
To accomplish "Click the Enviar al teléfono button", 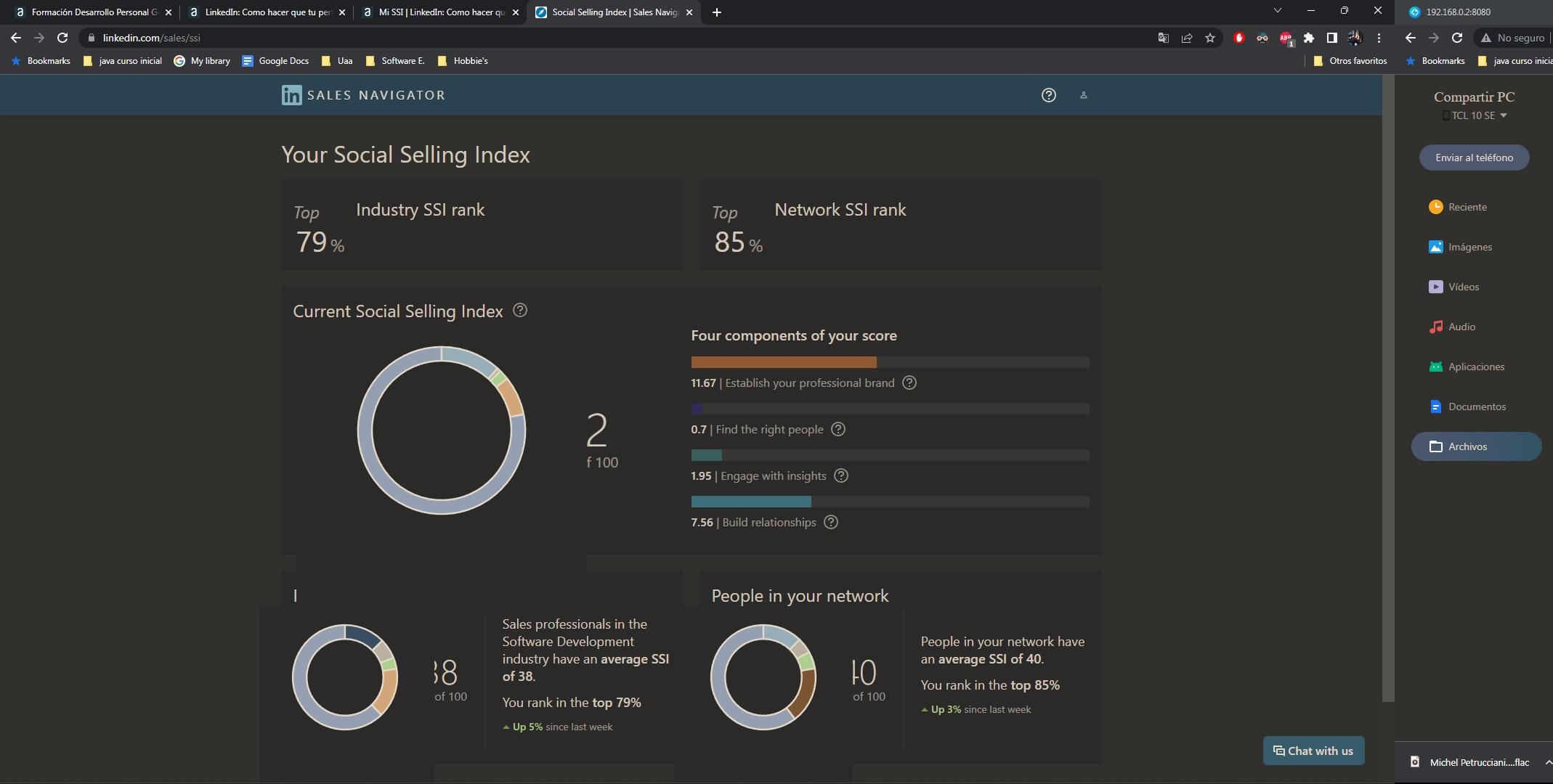I will pyautogui.click(x=1475, y=158).
